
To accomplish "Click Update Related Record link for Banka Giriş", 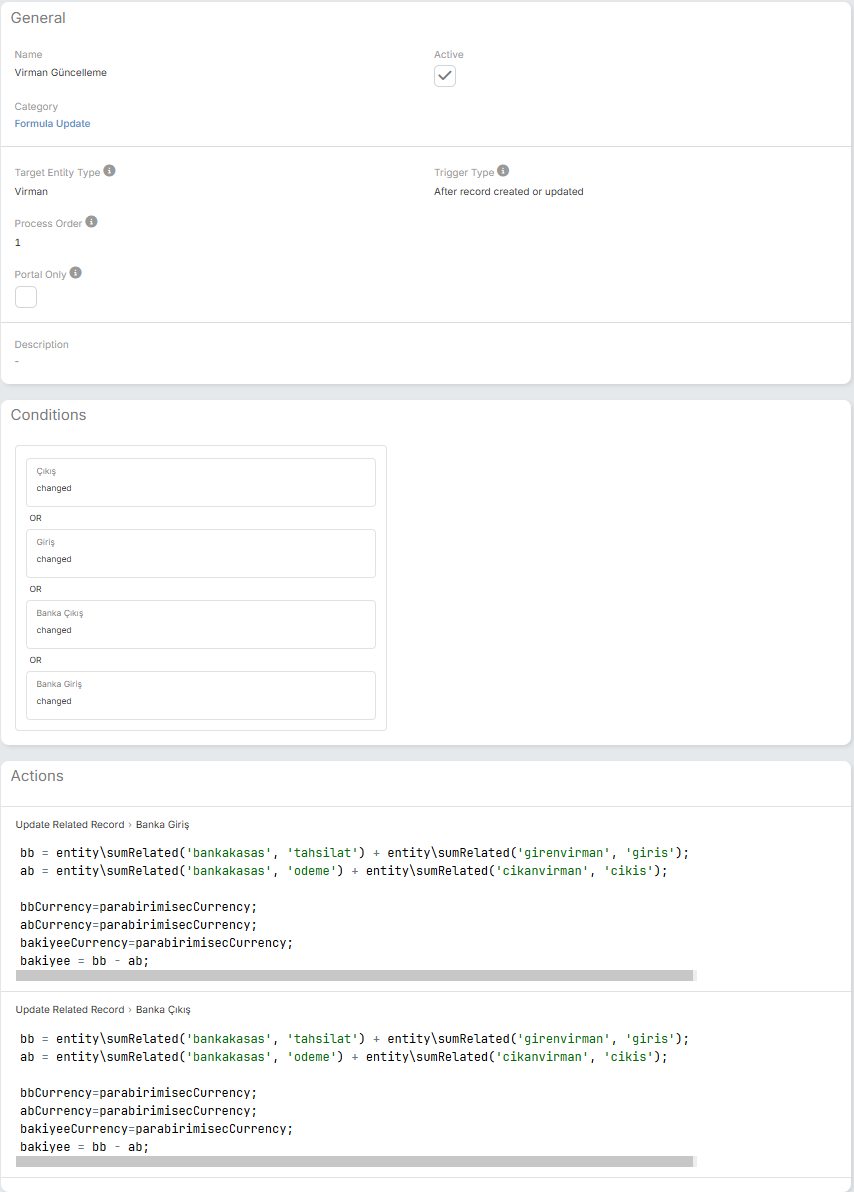I will 70,825.
